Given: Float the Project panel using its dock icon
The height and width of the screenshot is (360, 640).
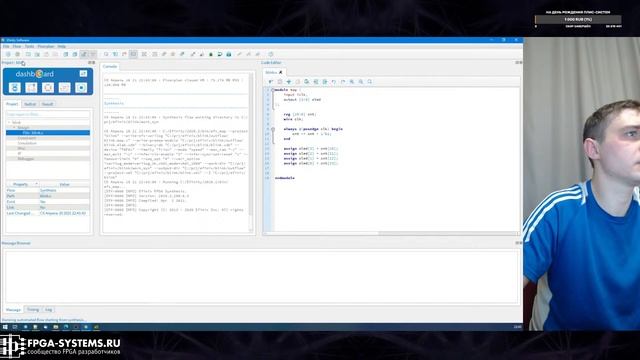Looking at the screenshot, I should (x=90, y=63).
